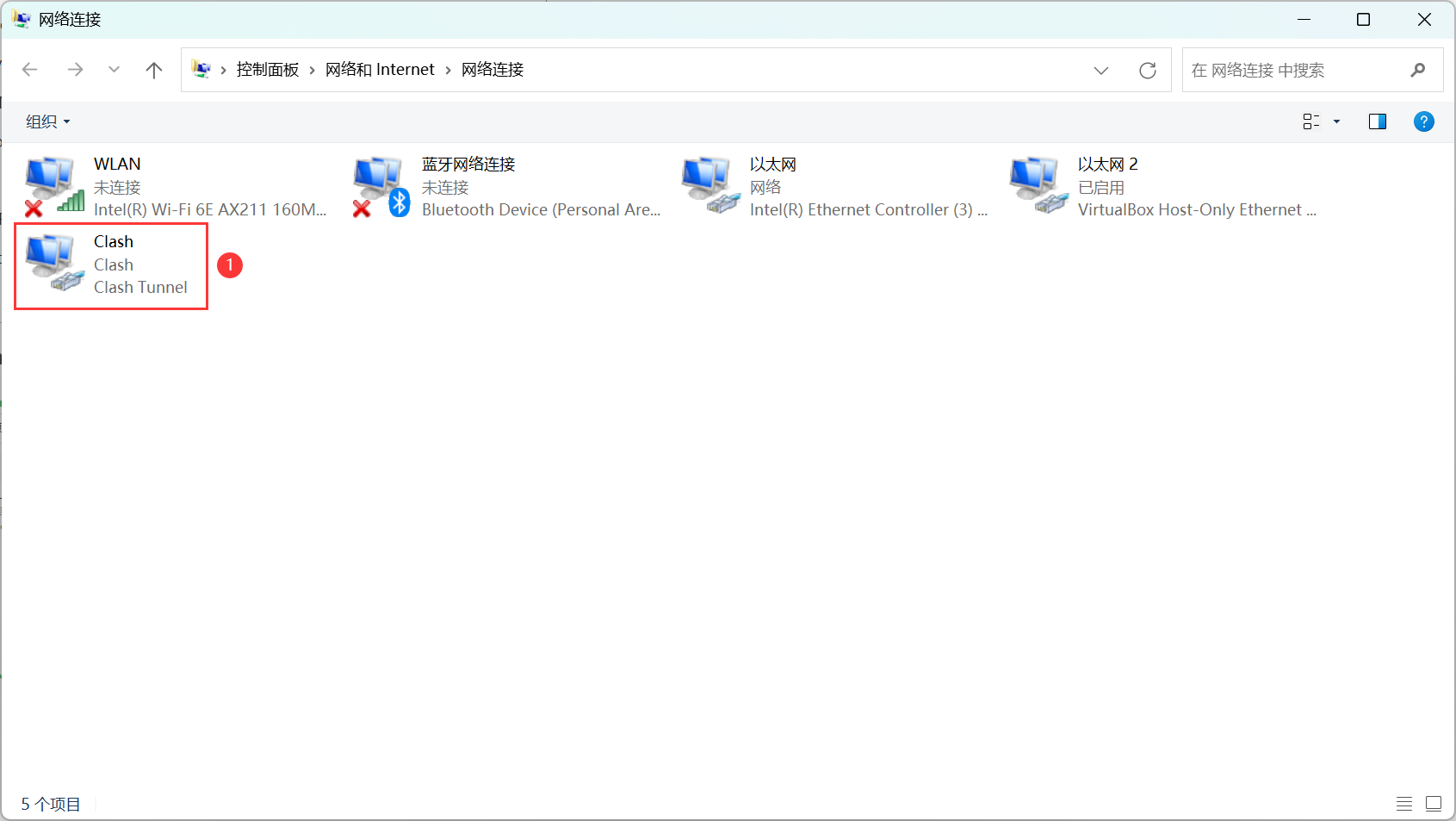
Task: Close the 网络连接 window
Action: pyautogui.click(x=1424, y=19)
